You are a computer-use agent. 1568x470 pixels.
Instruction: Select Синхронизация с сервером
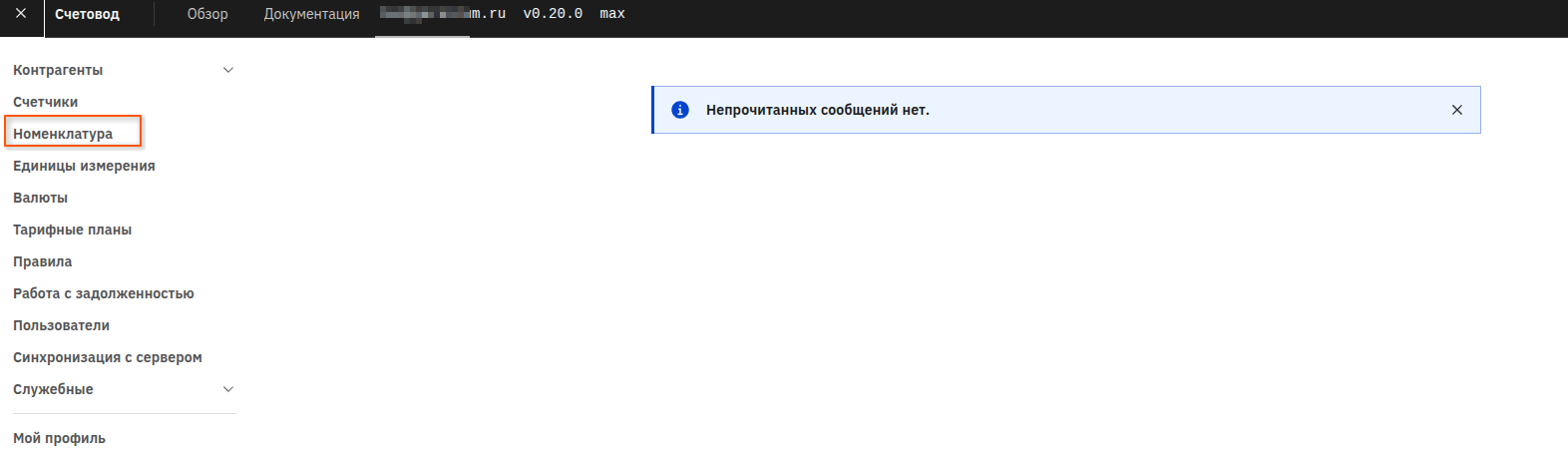pos(107,357)
